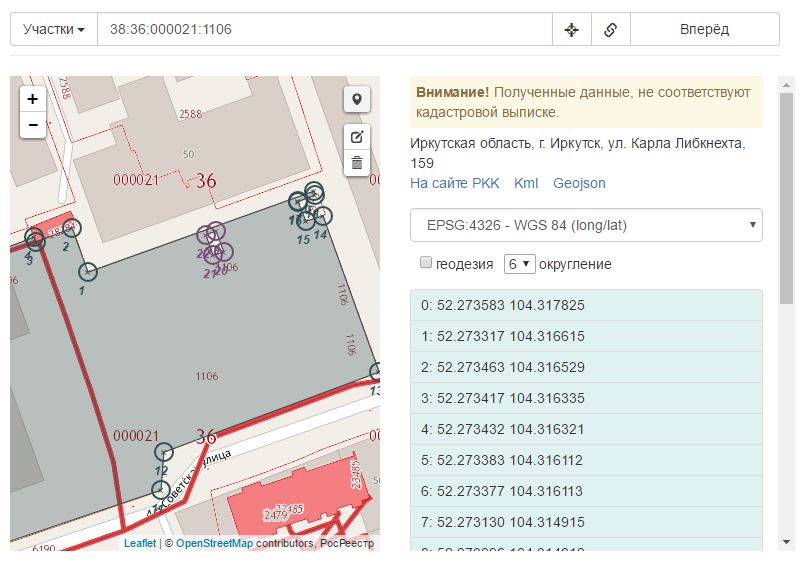Click the delete layers trash icon
810x585 pixels.
[x=357, y=162]
